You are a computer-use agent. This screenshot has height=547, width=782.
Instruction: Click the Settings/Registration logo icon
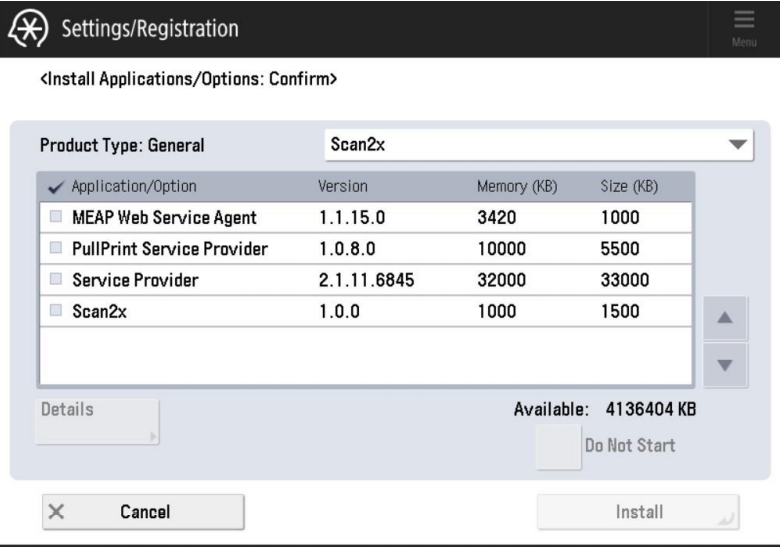pyautogui.click(x=28, y=28)
